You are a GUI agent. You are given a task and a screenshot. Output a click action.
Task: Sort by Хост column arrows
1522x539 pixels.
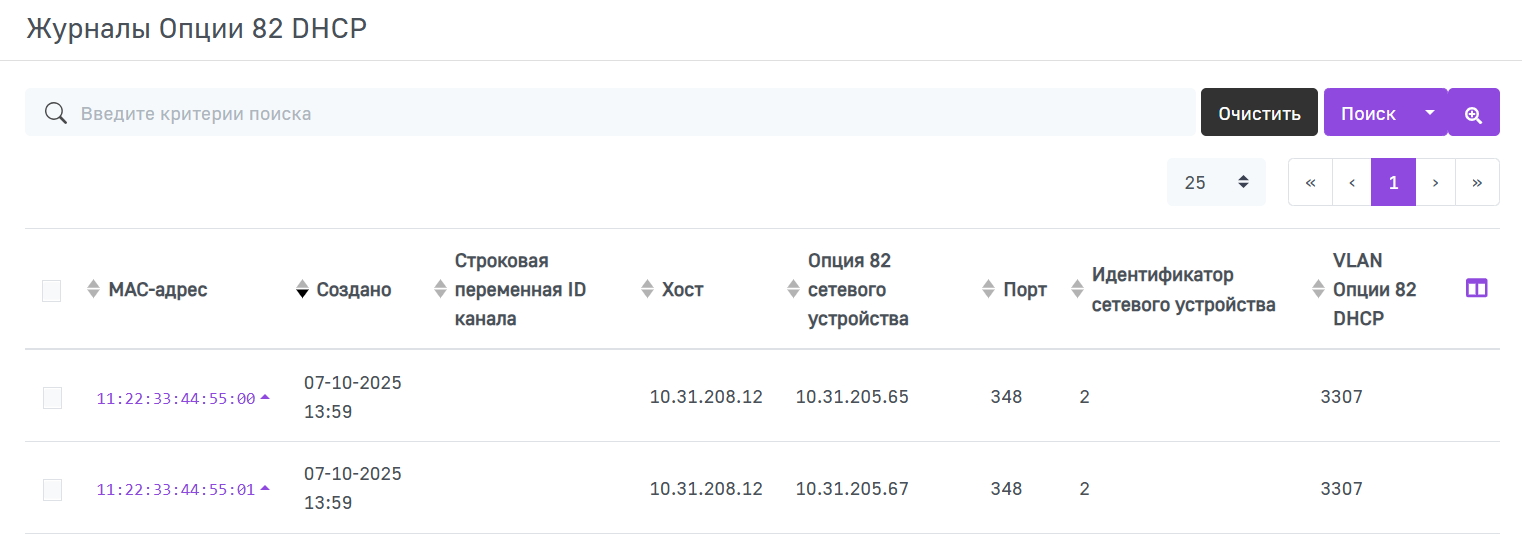coord(647,290)
